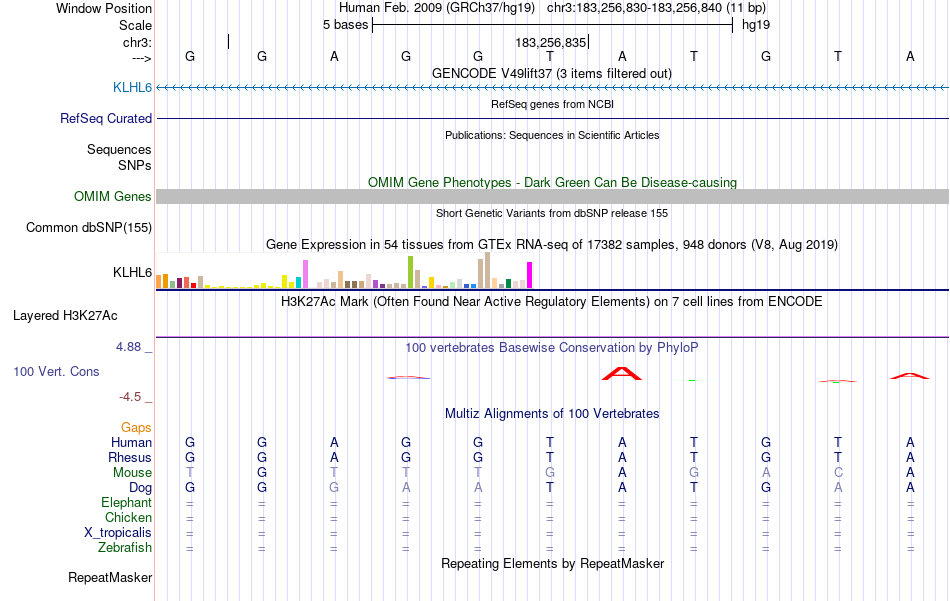Click the gray OMIM Genes item bar
The image size is (950, 601).
point(552,196)
